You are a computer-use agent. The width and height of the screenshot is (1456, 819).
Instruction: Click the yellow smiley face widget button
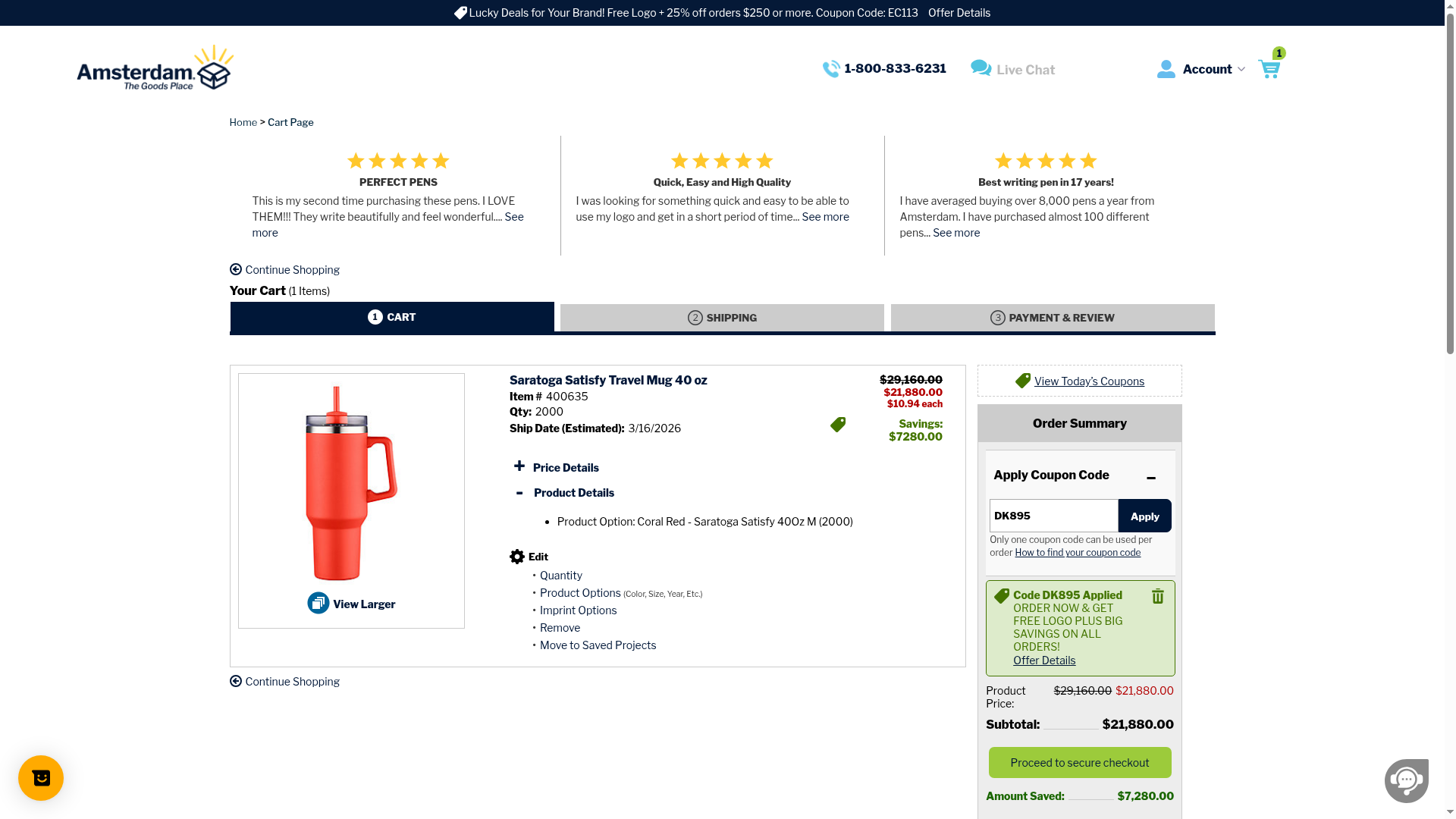coord(41,778)
